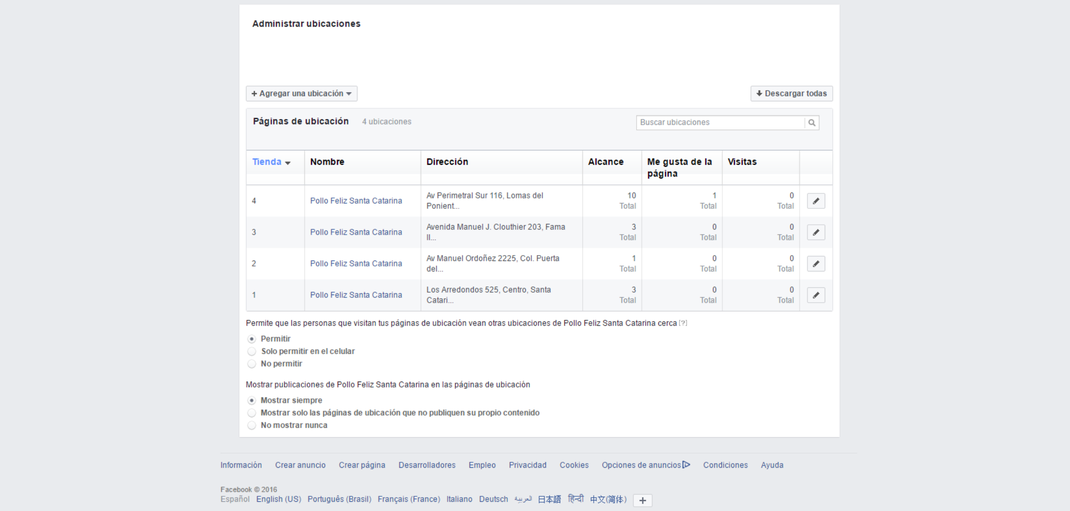This screenshot has height=511, width=1070.
Task: Select the Mostrar siempre radio option
Action: pos(252,400)
